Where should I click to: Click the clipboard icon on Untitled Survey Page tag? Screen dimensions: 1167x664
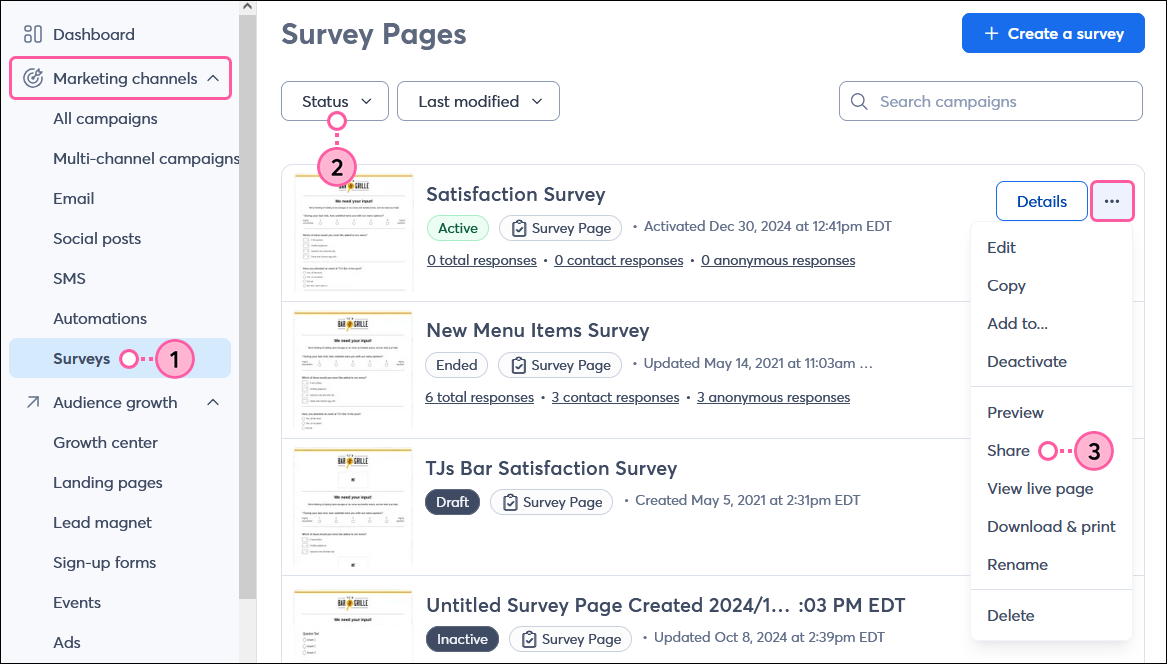point(529,639)
